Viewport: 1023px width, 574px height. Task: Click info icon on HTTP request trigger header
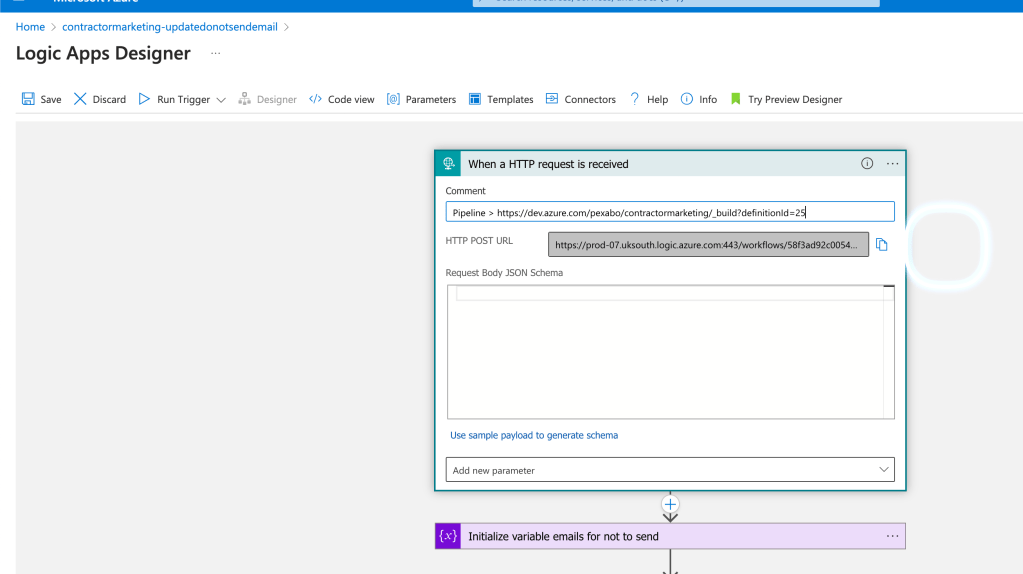866,164
